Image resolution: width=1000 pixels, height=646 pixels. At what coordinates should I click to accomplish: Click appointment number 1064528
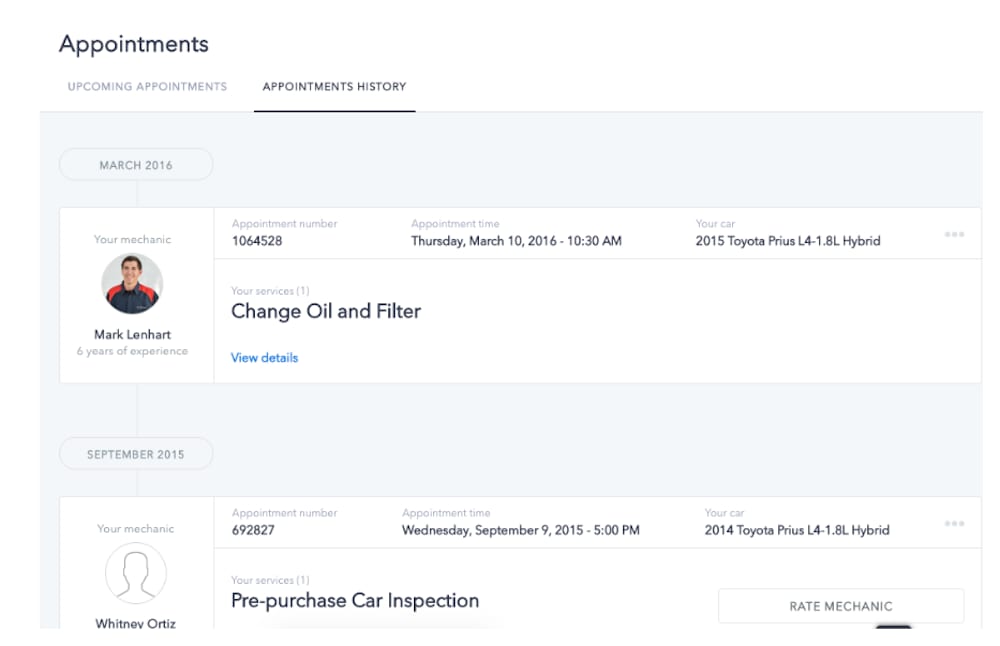[x=257, y=241]
